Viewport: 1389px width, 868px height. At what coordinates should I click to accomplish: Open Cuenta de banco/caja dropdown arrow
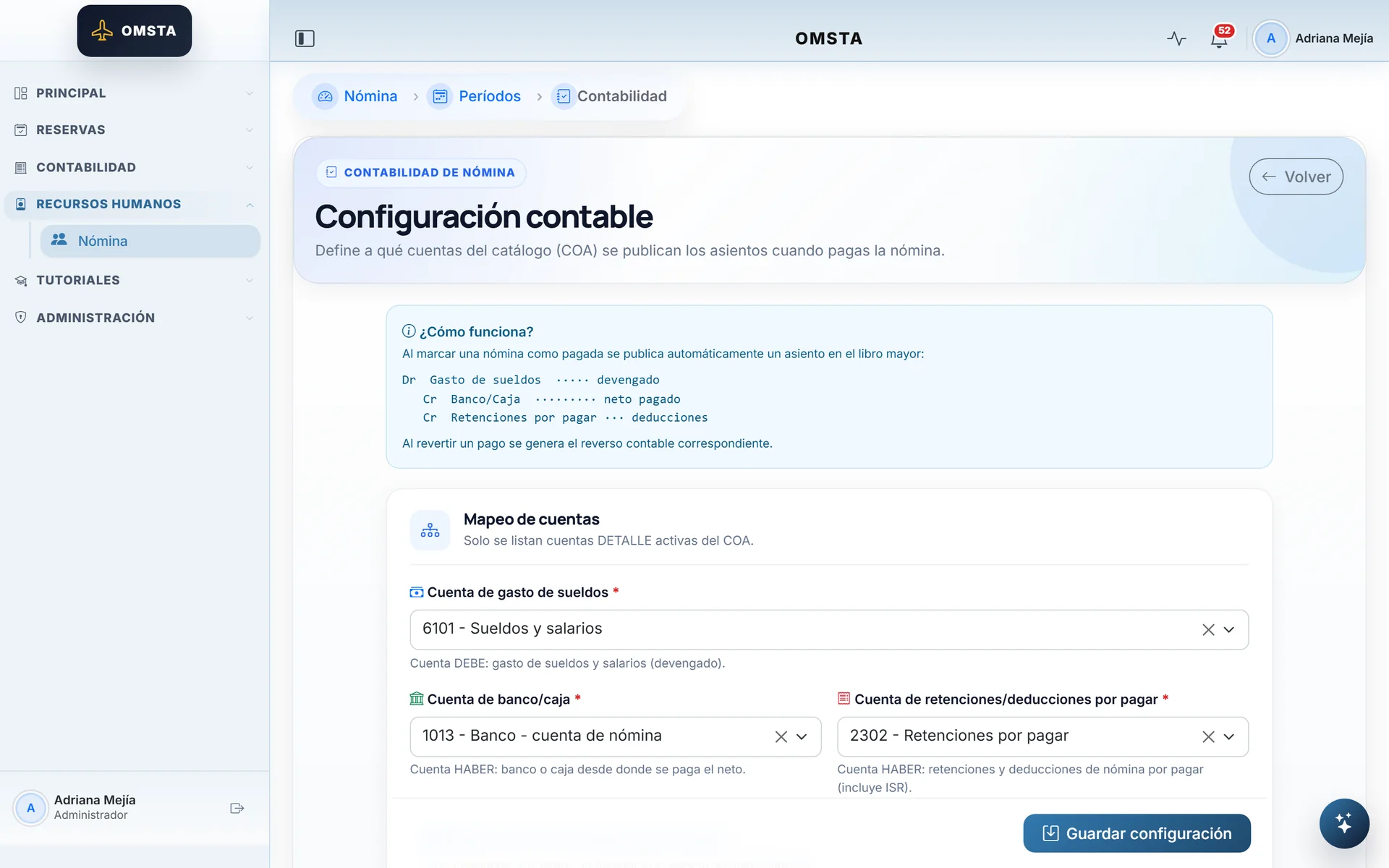click(802, 737)
